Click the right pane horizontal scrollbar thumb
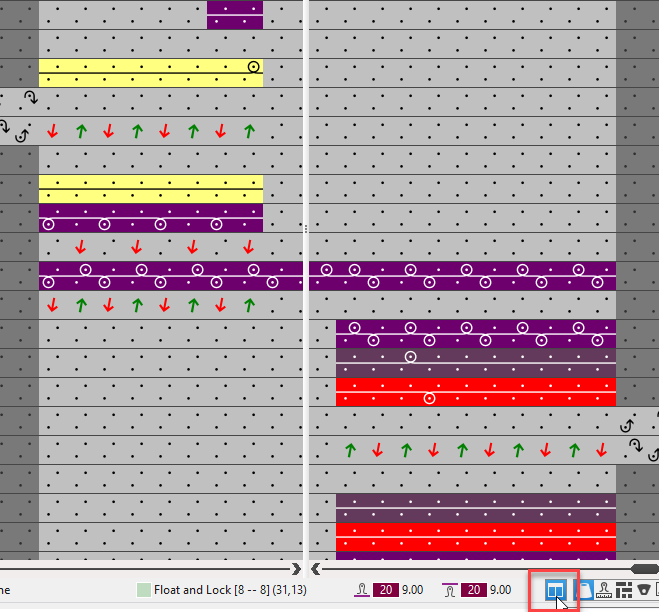659x612 pixels. point(638,569)
